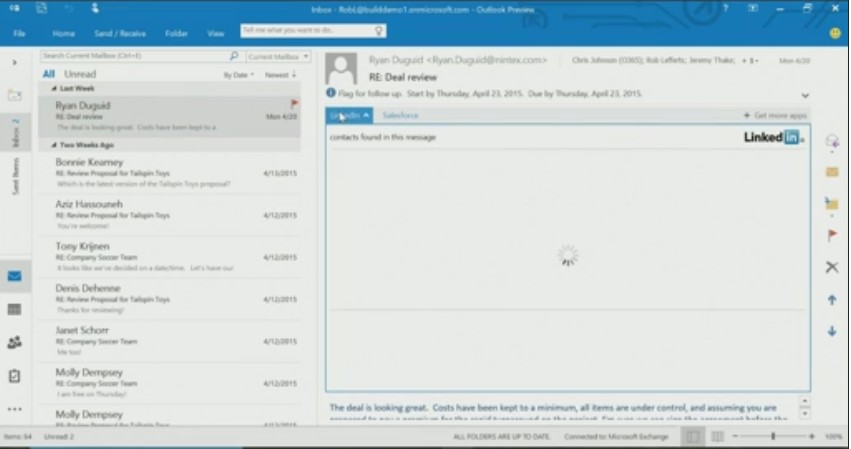851x449 pixels.
Task: Open the More navigation options ellipsis
Action: coord(15,409)
